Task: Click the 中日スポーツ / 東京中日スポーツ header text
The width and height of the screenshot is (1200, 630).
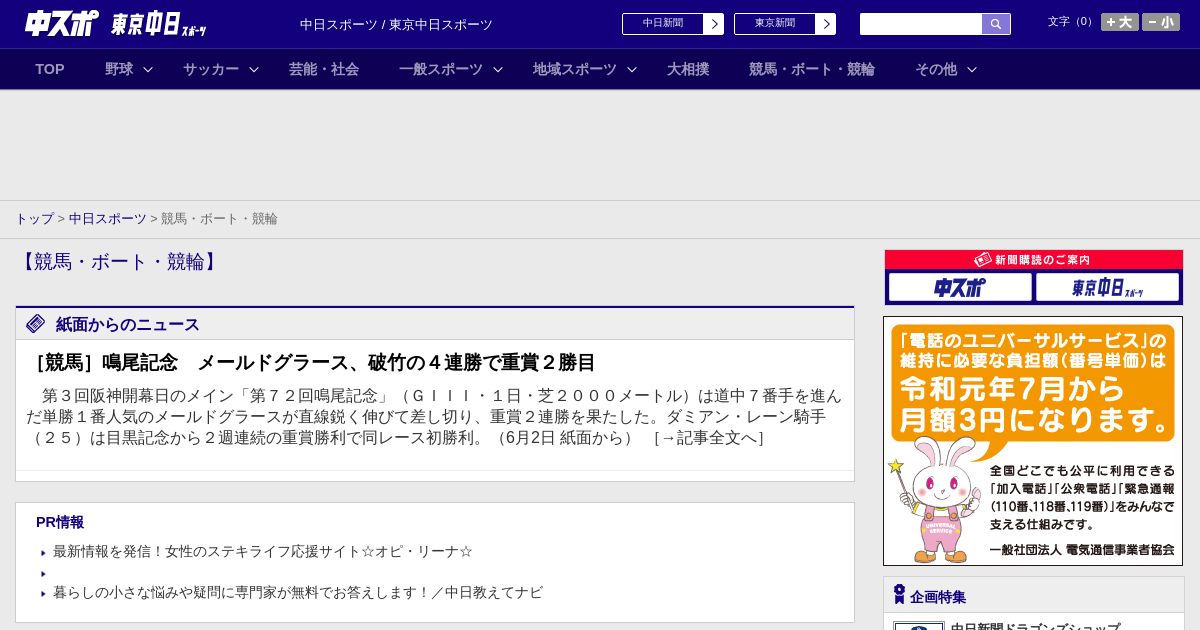Action: pos(396,24)
